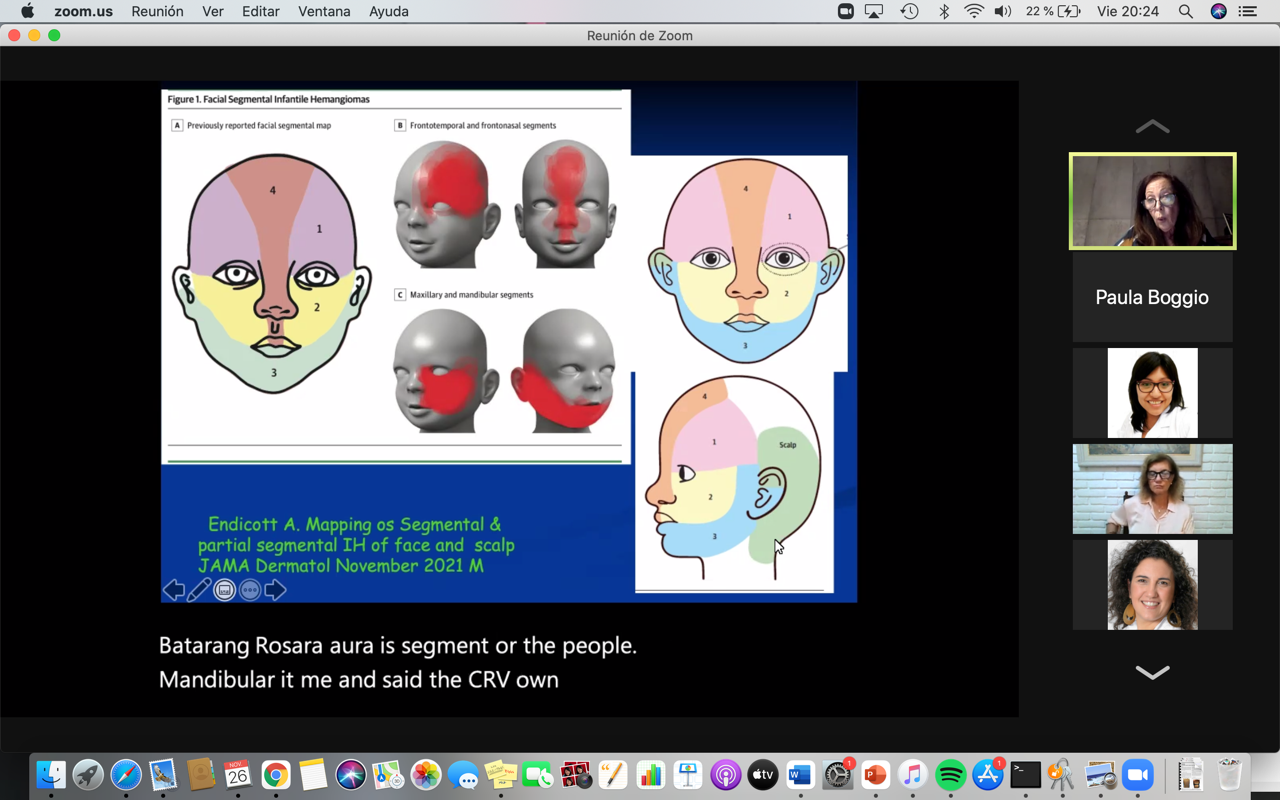Select the pen annotation tool on slide

coord(199,590)
